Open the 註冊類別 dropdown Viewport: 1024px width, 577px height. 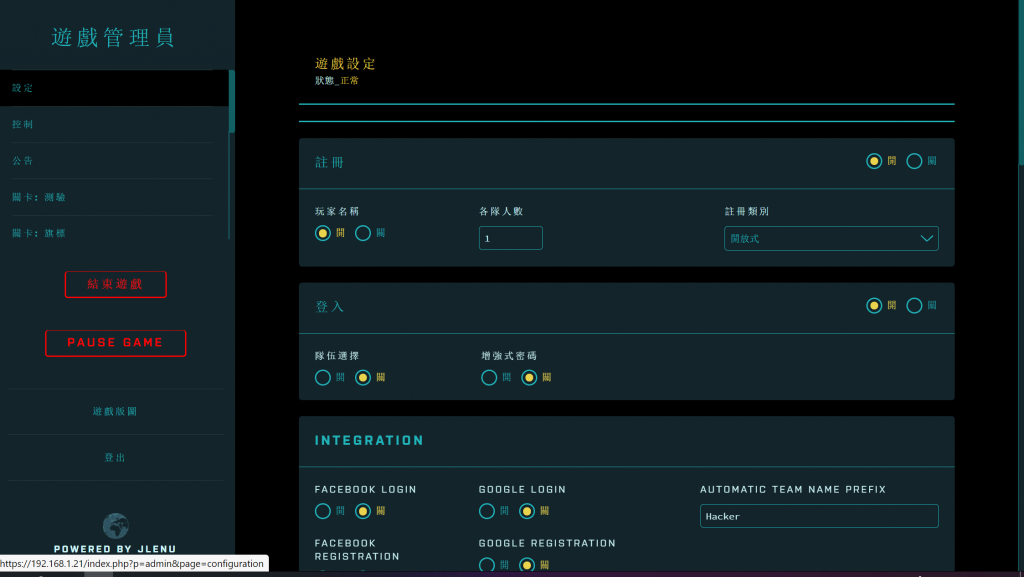pyautogui.click(x=830, y=238)
